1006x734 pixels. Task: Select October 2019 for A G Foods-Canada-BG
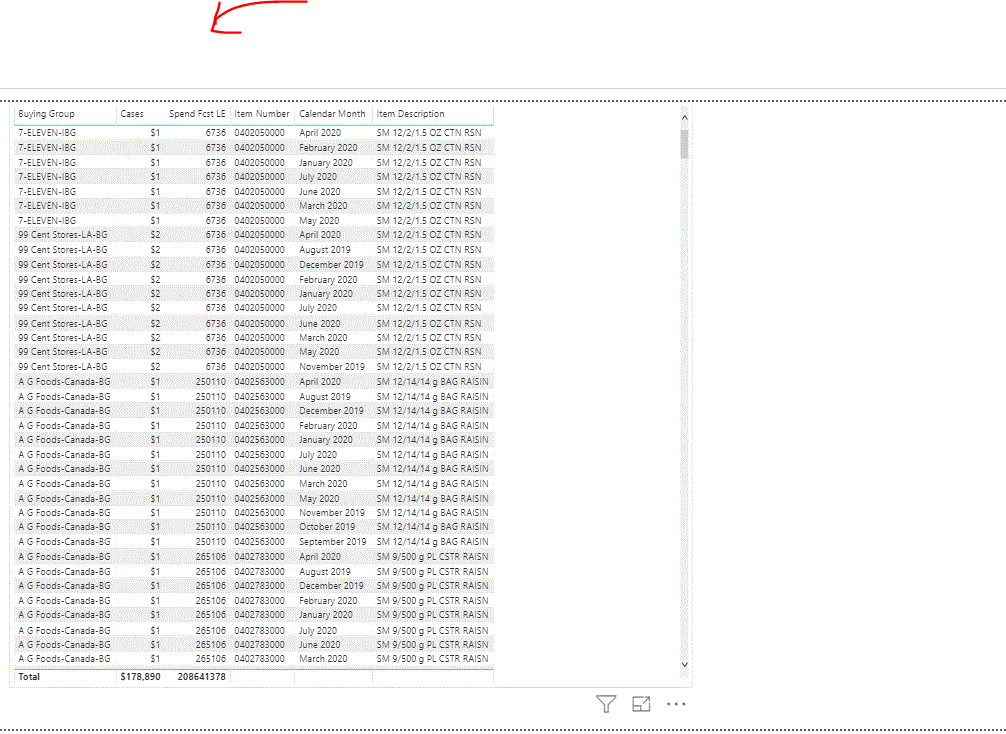point(327,527)
